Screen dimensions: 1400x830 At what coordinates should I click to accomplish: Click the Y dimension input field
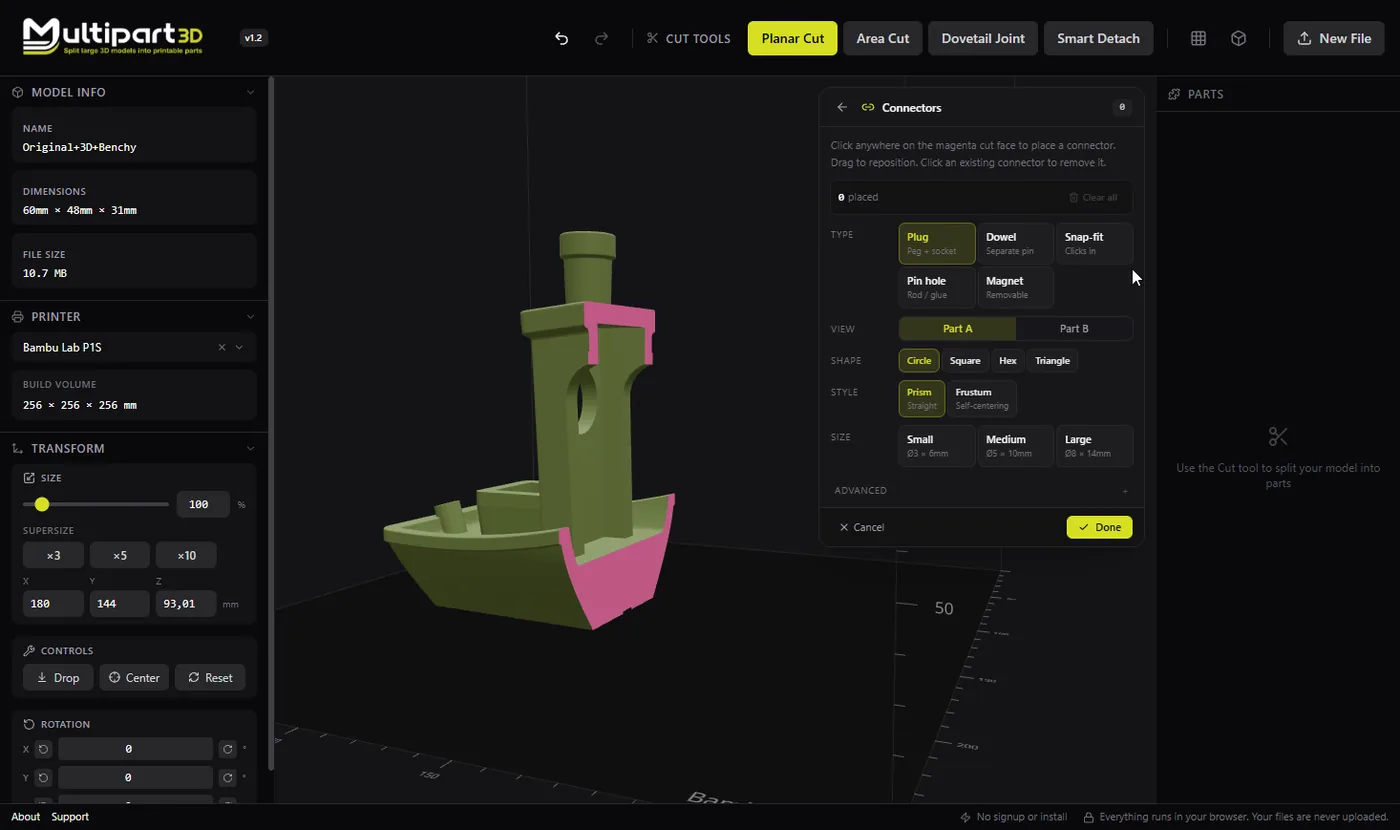pyautogui.click(x=120, y=604)
